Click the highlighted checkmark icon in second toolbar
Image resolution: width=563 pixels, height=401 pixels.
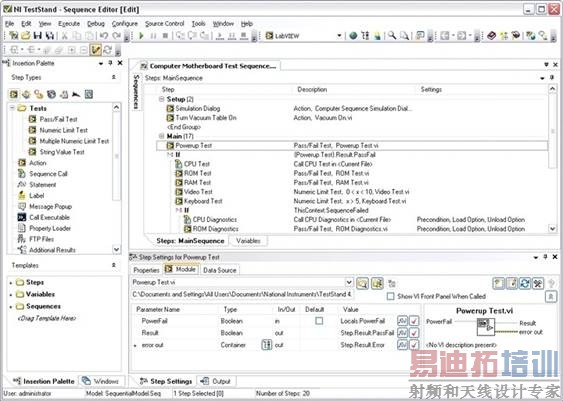point(96,50)
